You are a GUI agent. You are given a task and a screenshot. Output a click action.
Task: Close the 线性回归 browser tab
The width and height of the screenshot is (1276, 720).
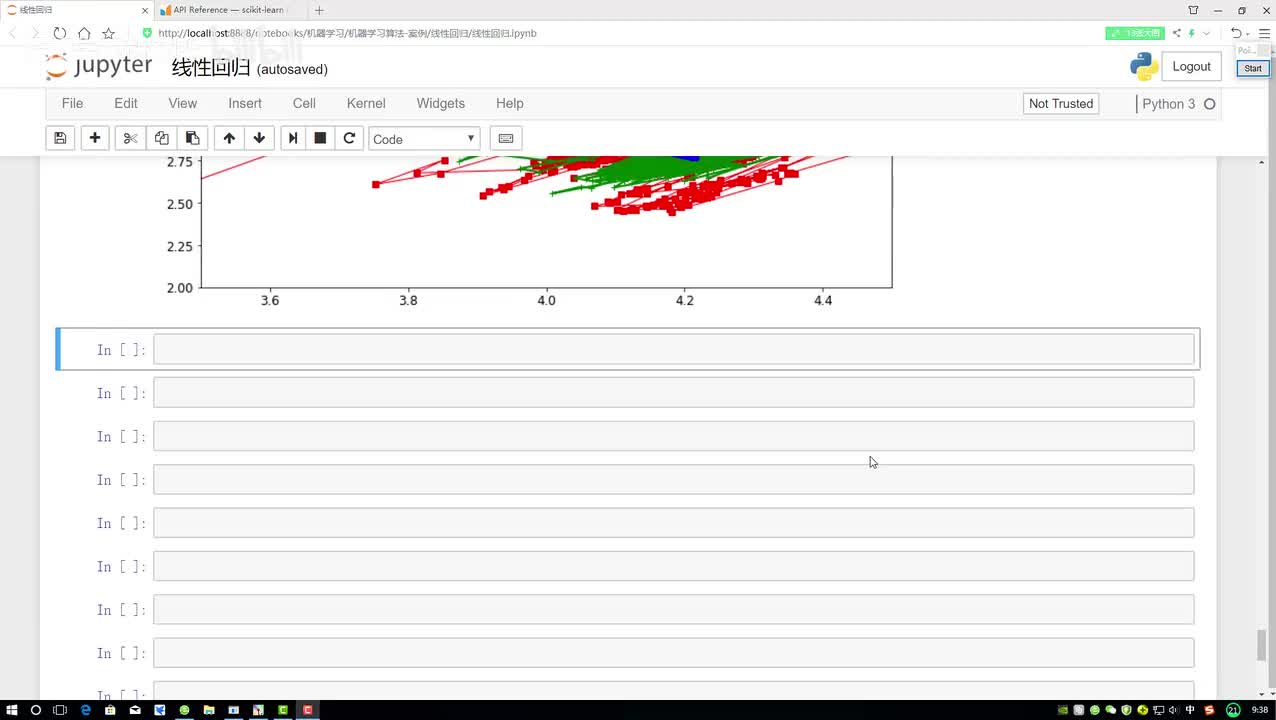coord(144,10)
